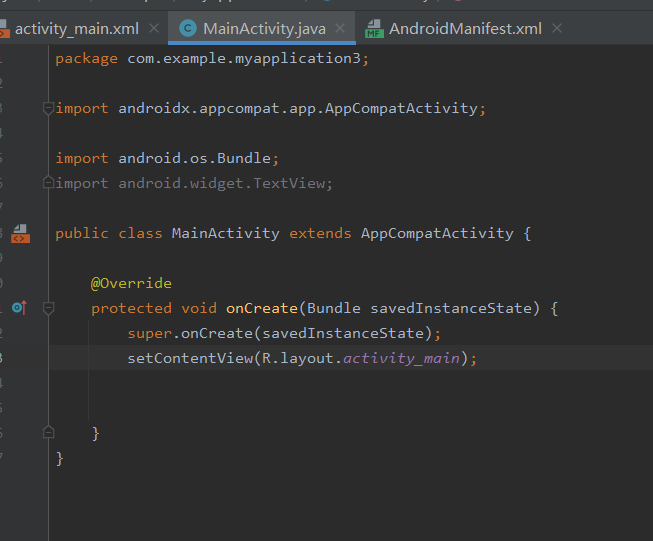Click the fold end marker of onCreate
The width and height of the screenshot is (653, 541).
pos(48,432)
